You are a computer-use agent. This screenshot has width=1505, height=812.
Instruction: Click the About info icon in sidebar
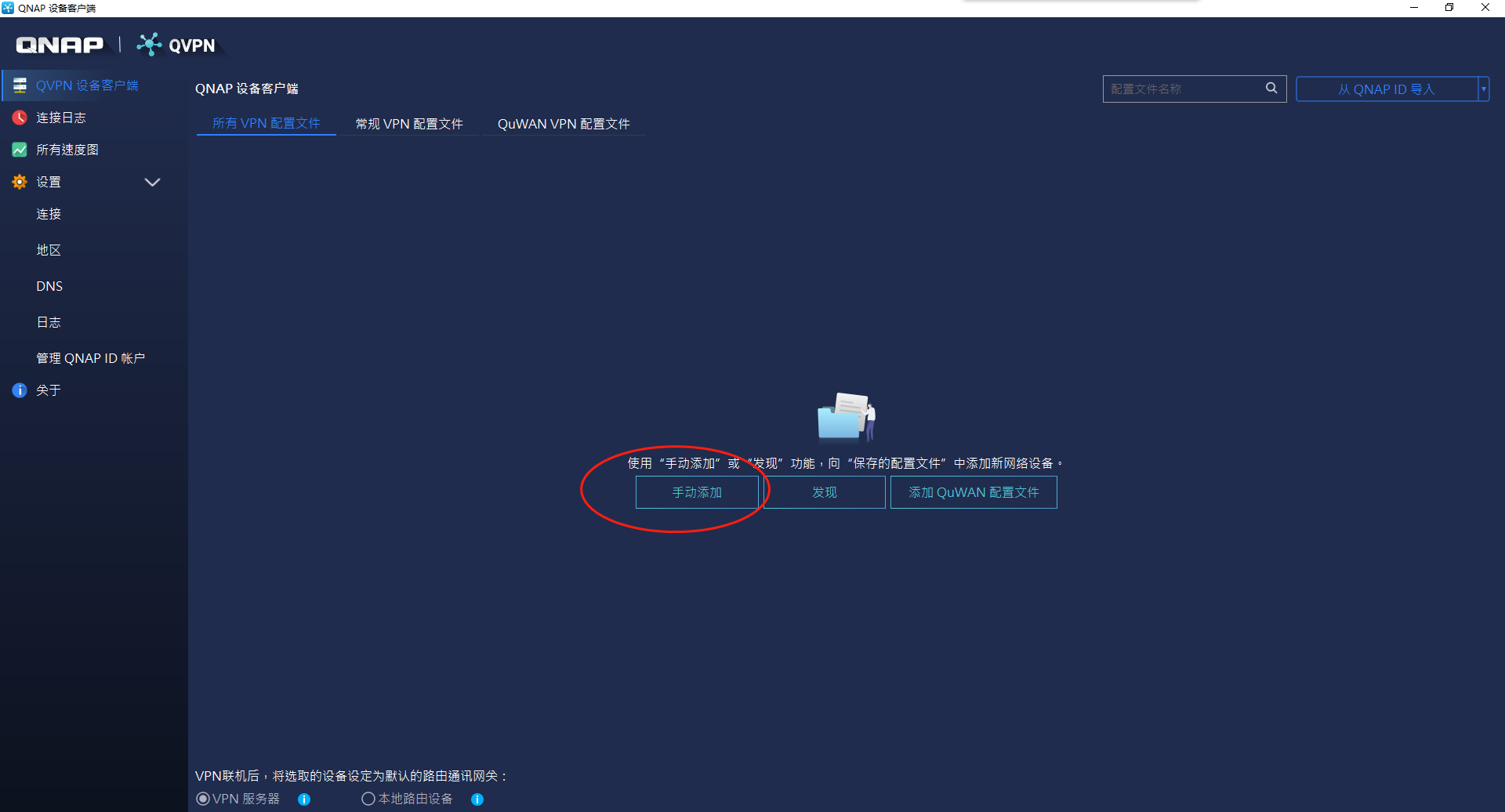(x=20, y=390)
